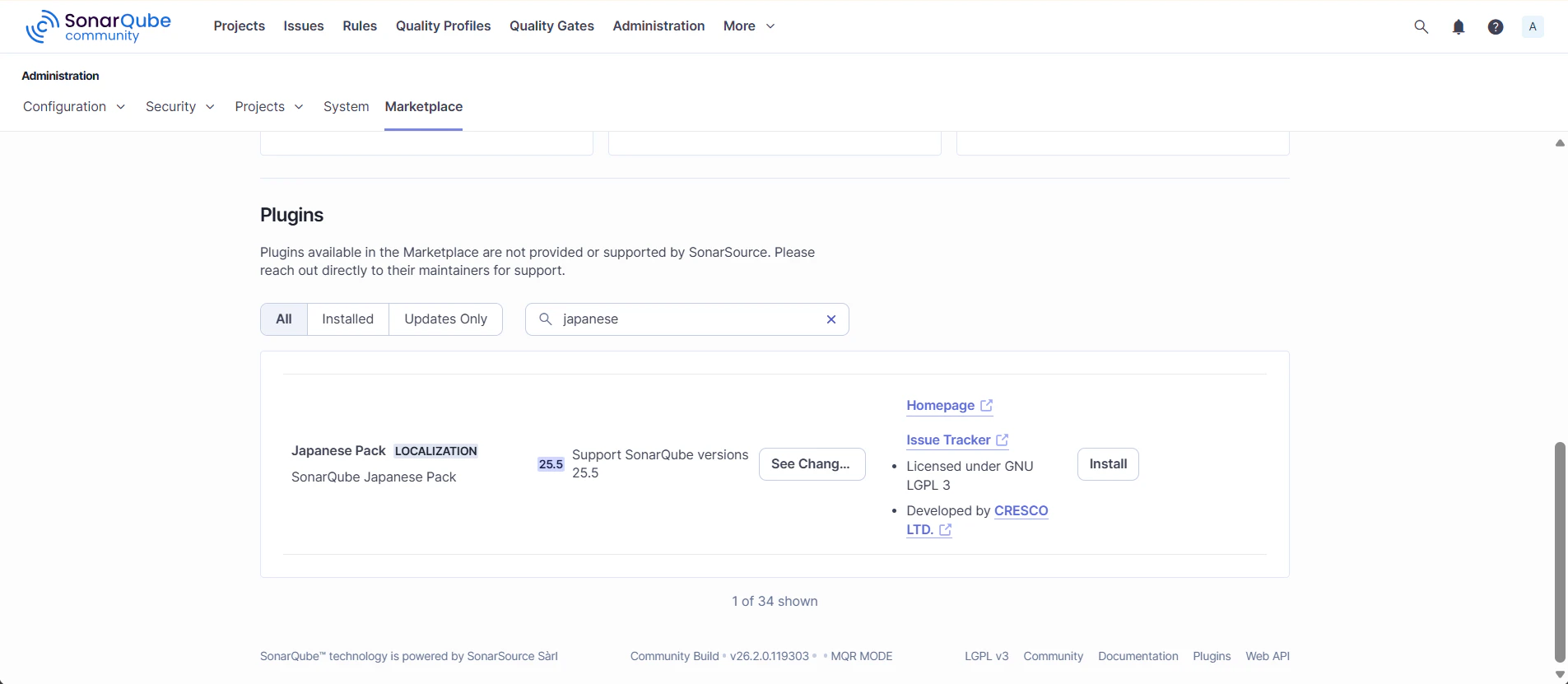
Task: Click the Community Build version text
Action: coord(719,656)
